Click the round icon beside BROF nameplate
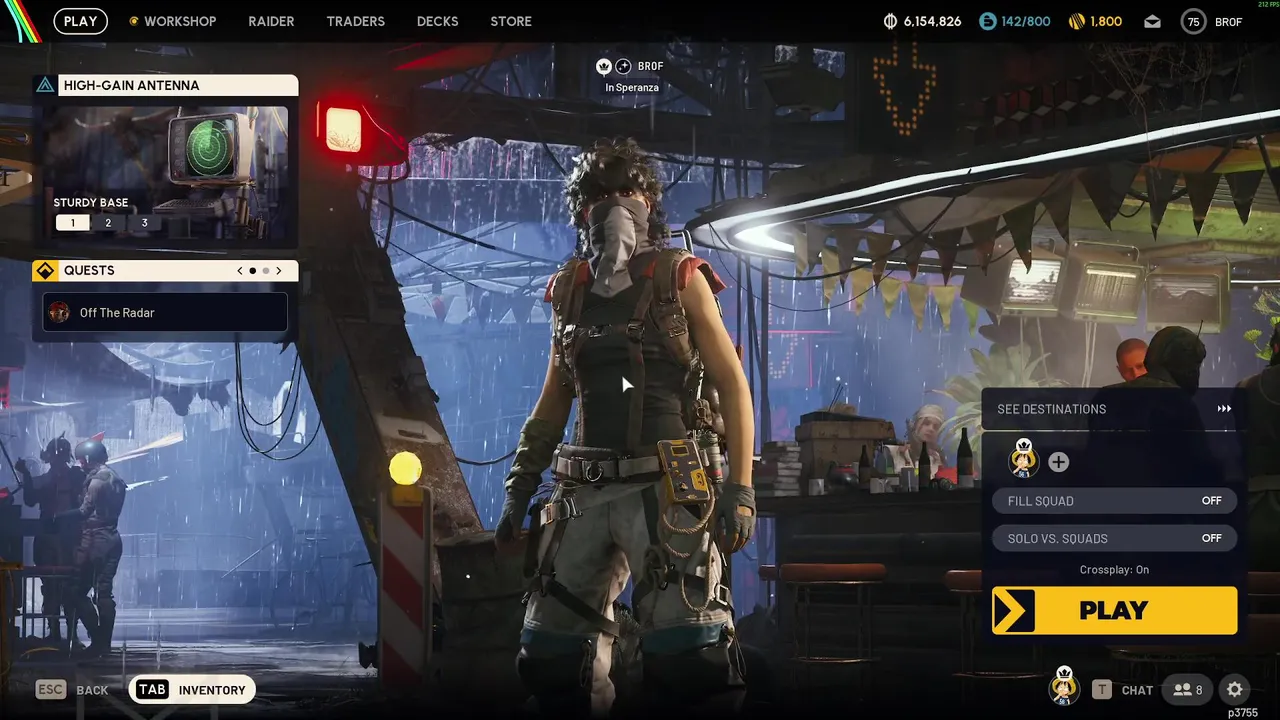Viewport: 1280px width, 720px height. (623, 66)
